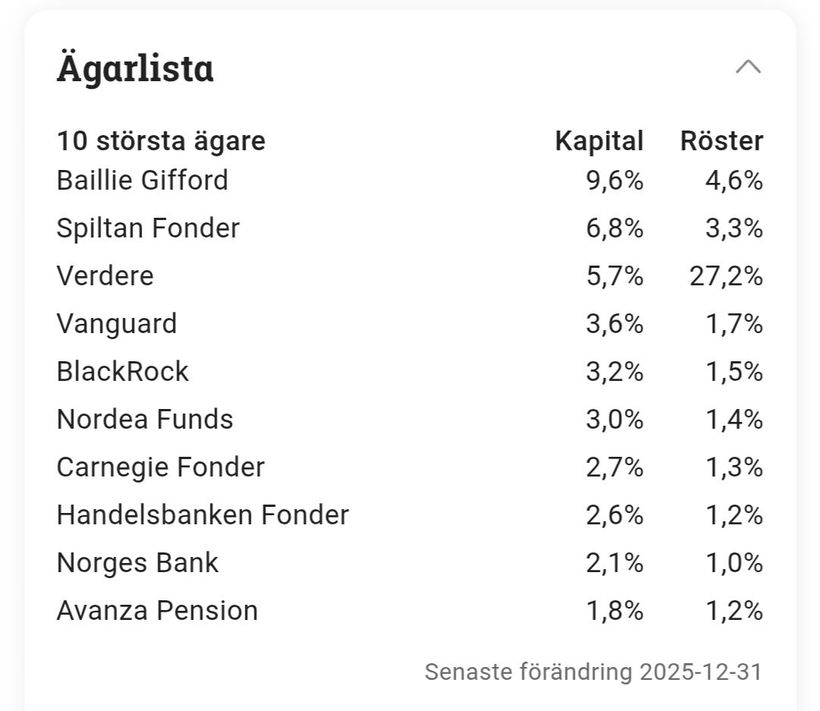The width and height of the screenshot is (820, 711).
Task: Click Spiltan Fonder's 6,8% capital value
Action: click(x=615, y=228)
